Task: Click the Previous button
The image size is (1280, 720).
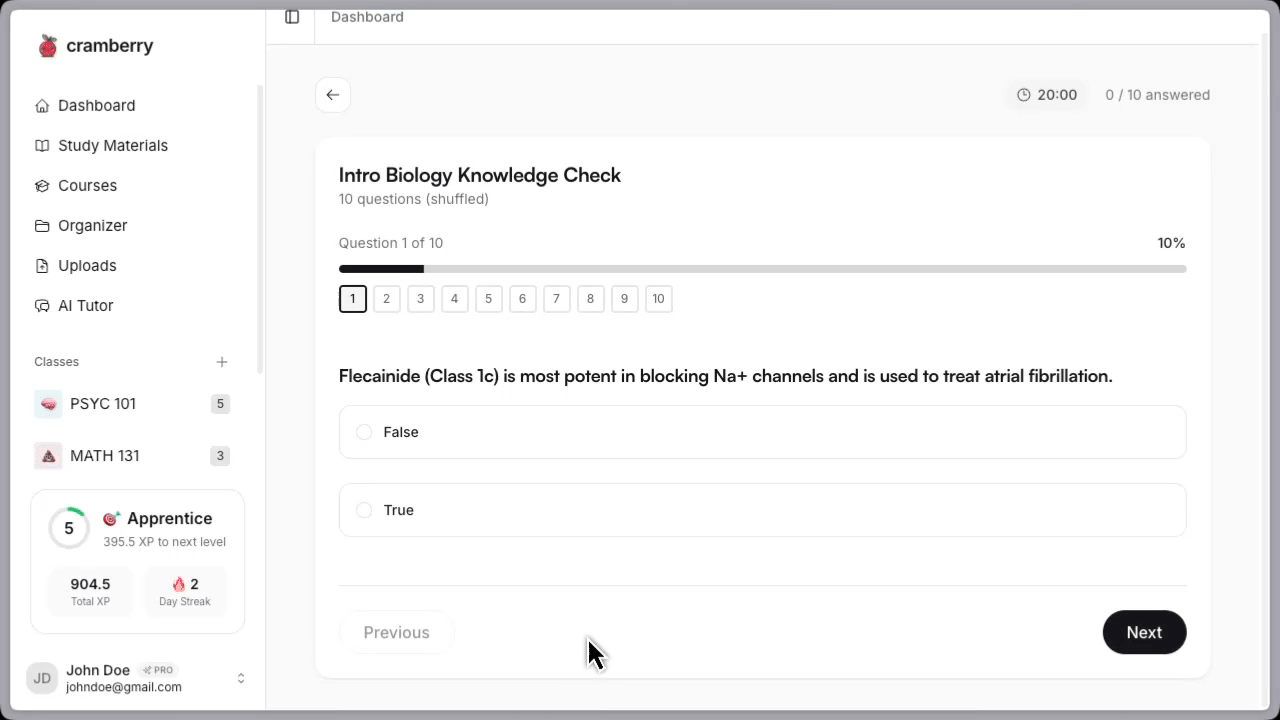Action: [x=396, y=632]
